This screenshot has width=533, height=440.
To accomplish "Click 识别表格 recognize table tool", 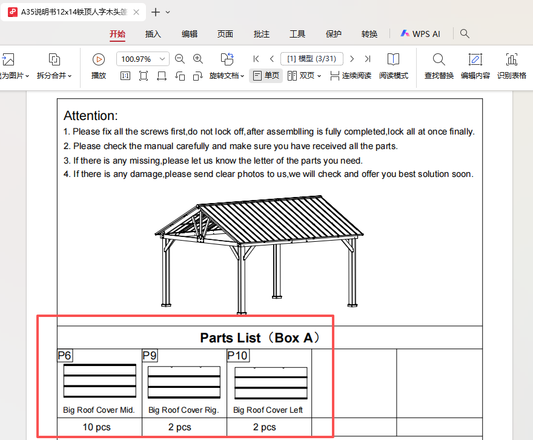I will click(x=512, y=66).
